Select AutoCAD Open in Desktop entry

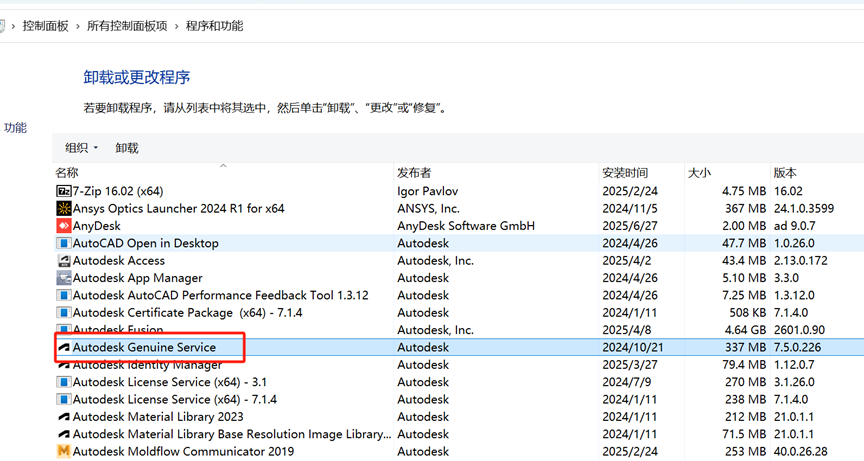(145, 243)
